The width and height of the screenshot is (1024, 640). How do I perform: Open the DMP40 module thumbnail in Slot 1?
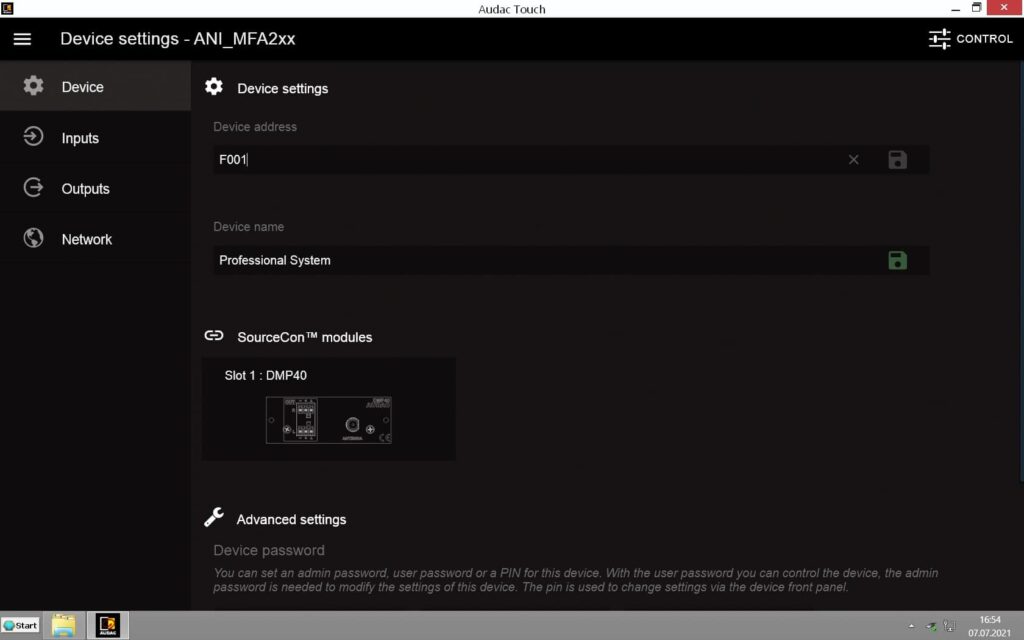click(328, 420)
